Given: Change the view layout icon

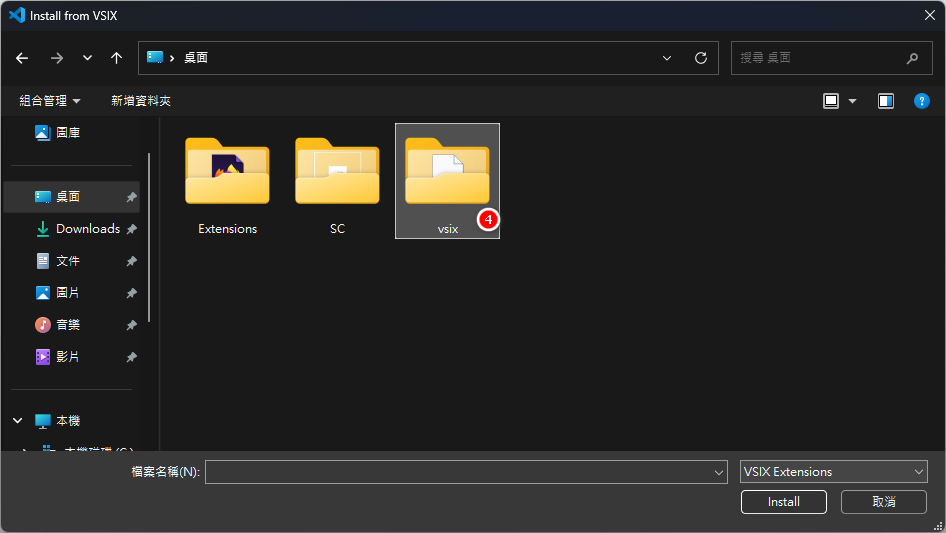Looking at the screenshot, I should tap(831, 101).
